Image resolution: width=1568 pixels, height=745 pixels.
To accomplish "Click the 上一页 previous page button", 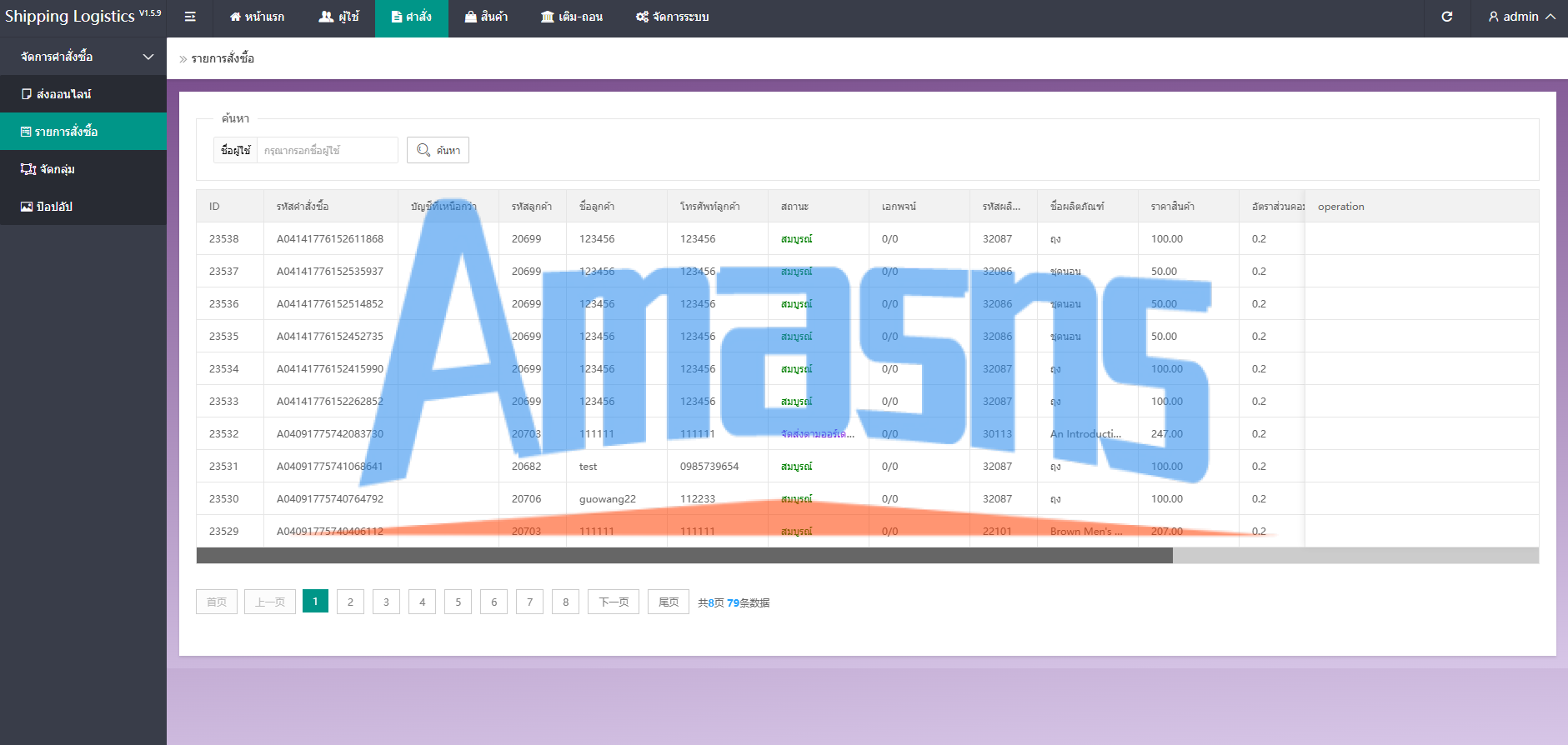I will point(270,602).
